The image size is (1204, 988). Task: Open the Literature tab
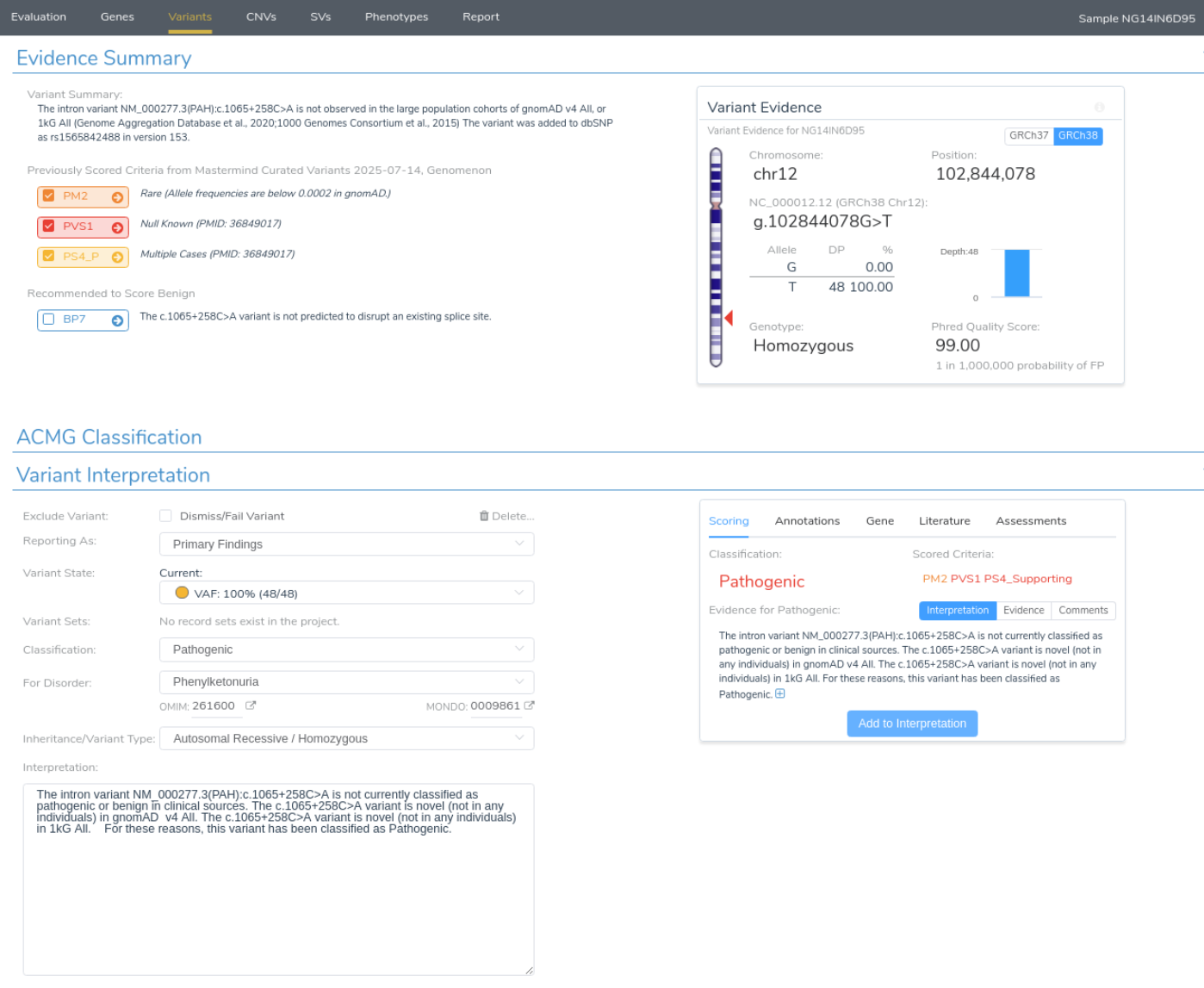(944, 521)
